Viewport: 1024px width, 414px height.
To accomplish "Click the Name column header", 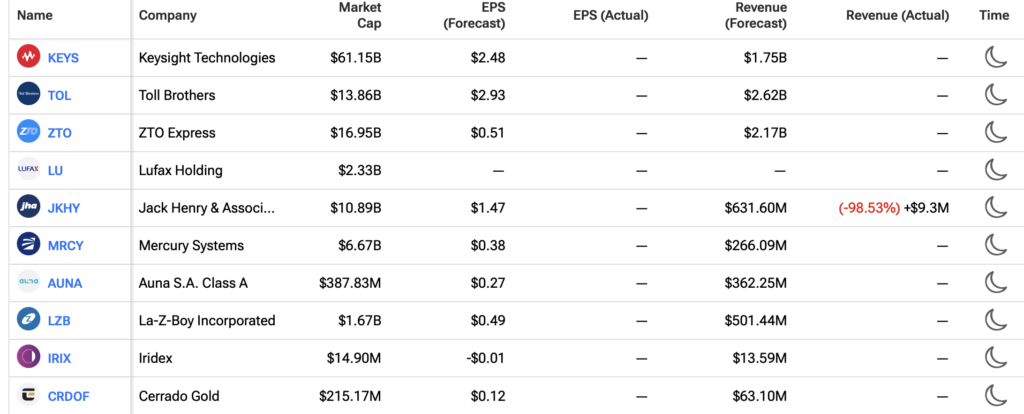I will click(x=35, y=15).
